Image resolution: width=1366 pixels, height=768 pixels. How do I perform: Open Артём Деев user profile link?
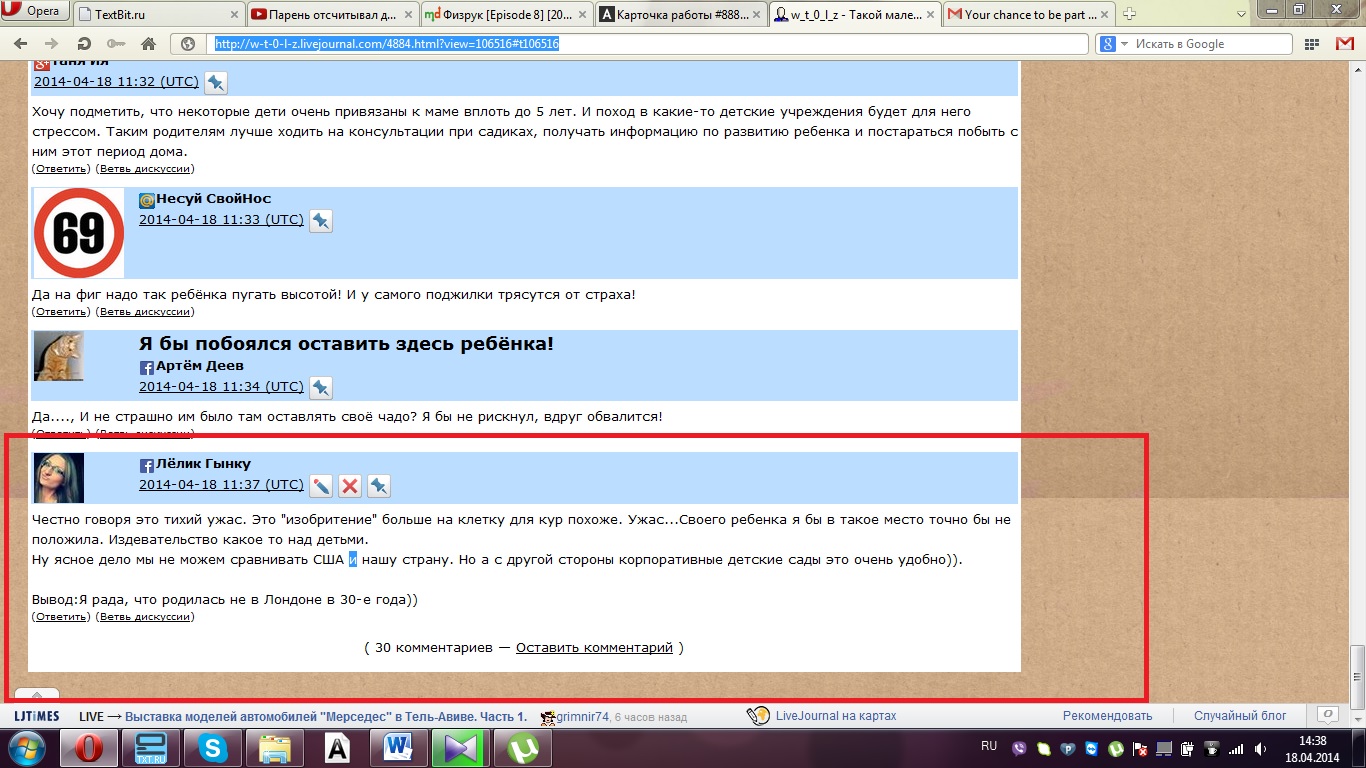(x=200, y=366)
